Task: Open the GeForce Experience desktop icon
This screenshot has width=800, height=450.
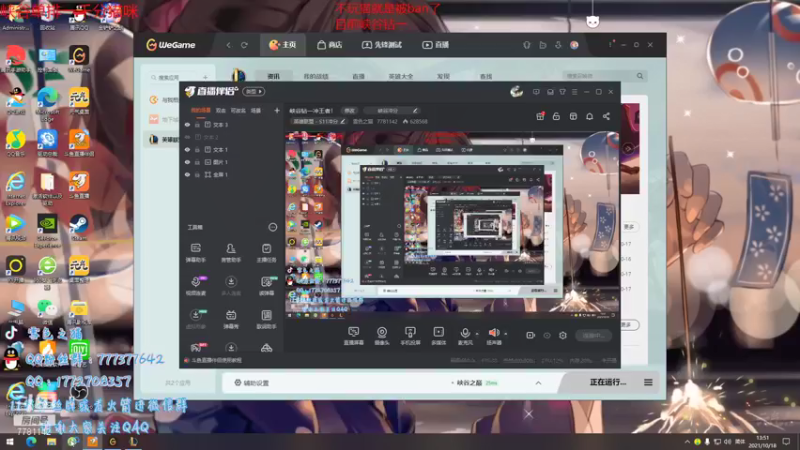Action: tap(47, 231)
